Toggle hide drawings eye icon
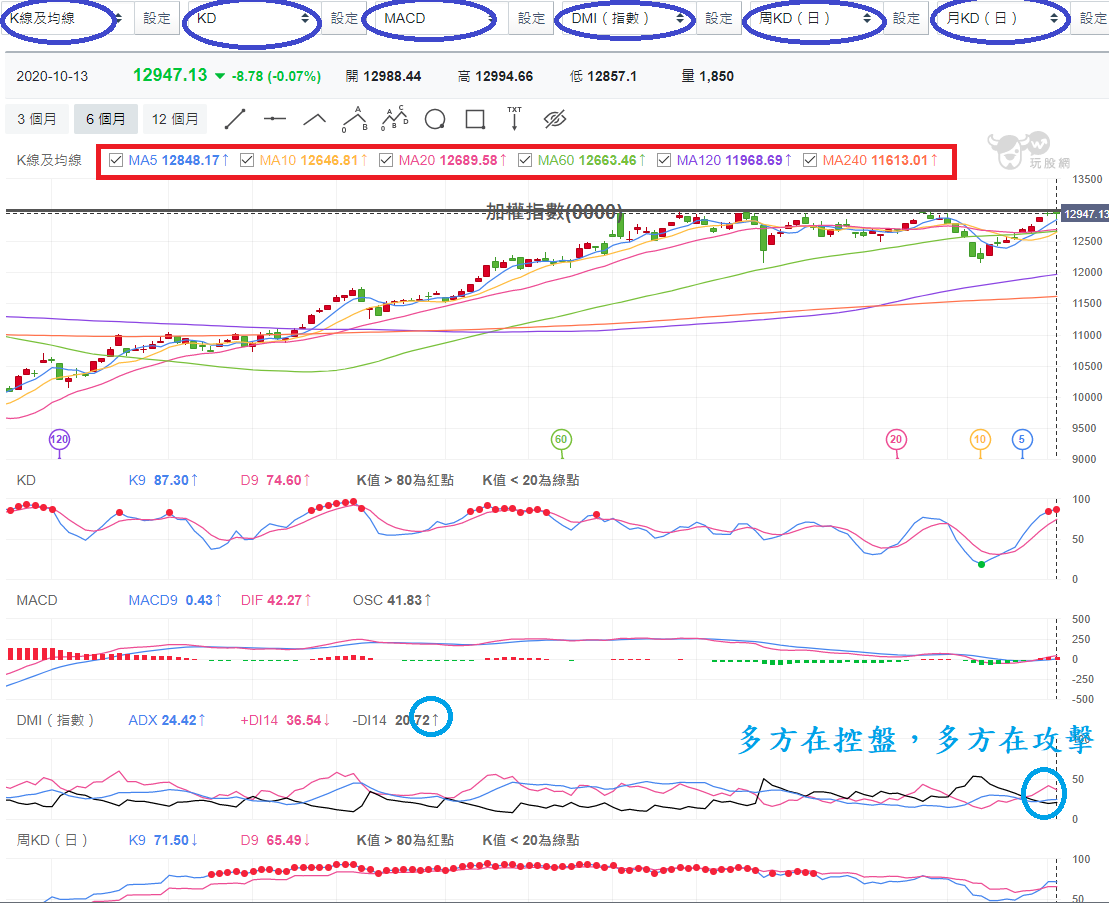This screenshot has height=903, width=1109. tap(555, 120)
